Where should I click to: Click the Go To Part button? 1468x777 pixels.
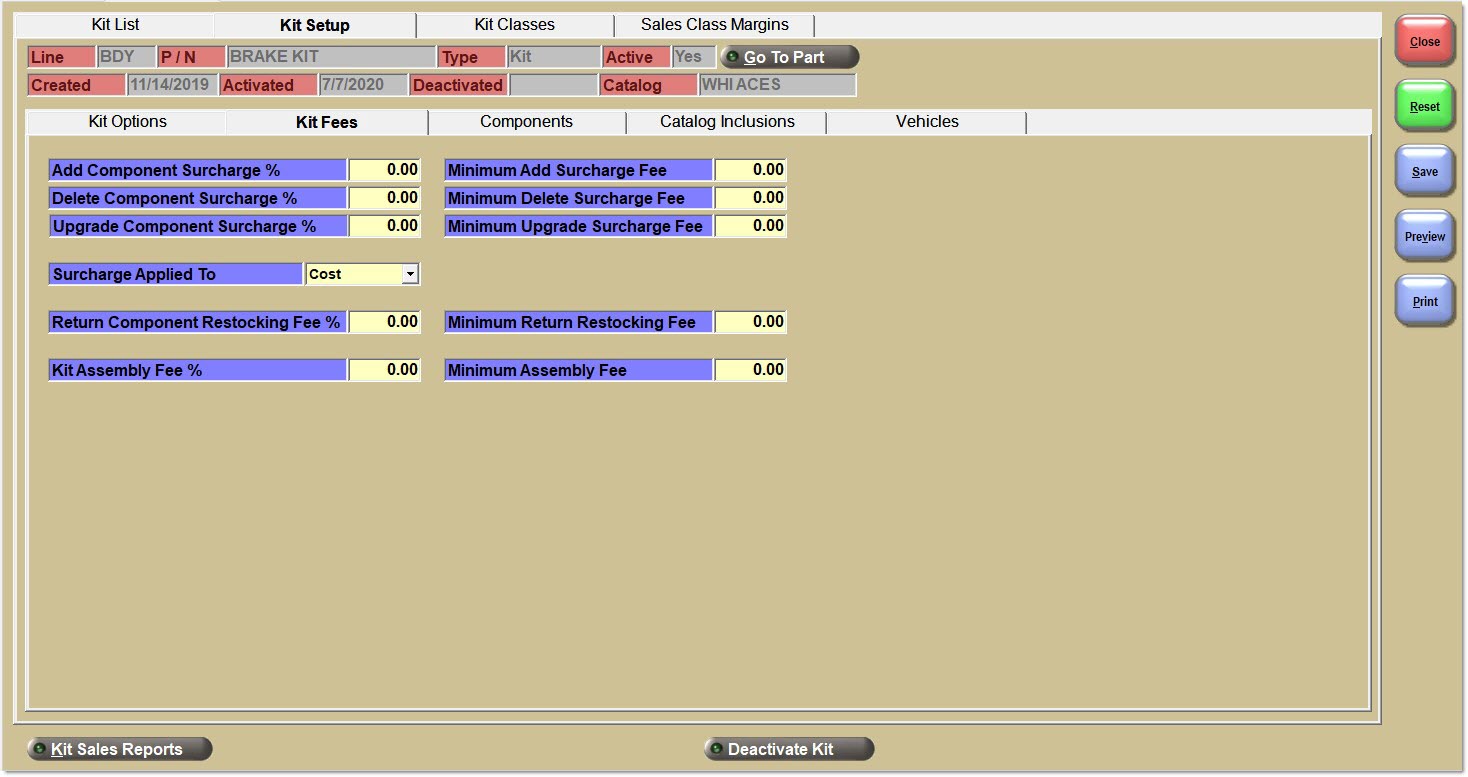click(789, 57)
